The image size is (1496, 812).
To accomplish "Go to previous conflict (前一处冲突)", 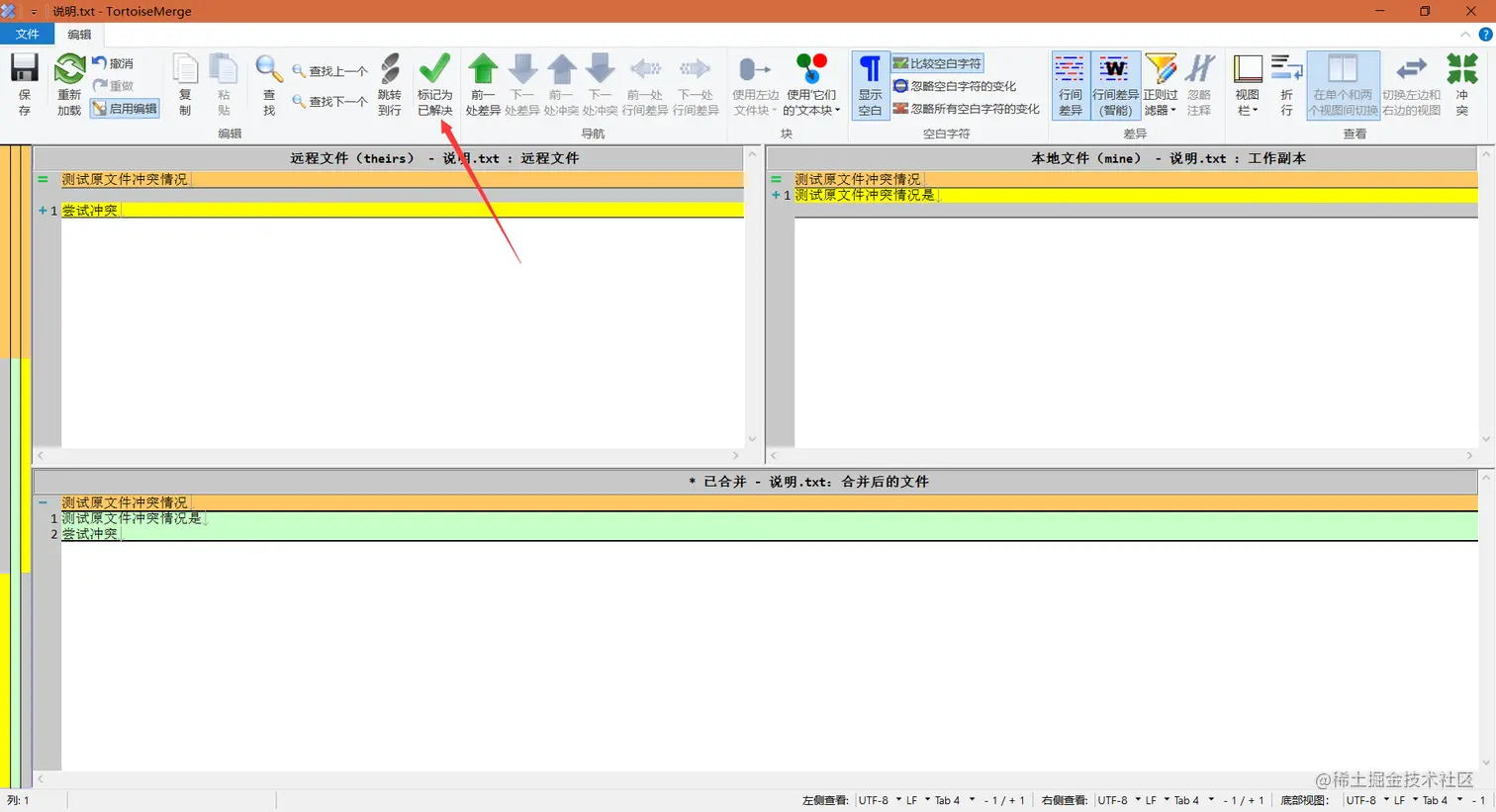I will tap(561, 85).
